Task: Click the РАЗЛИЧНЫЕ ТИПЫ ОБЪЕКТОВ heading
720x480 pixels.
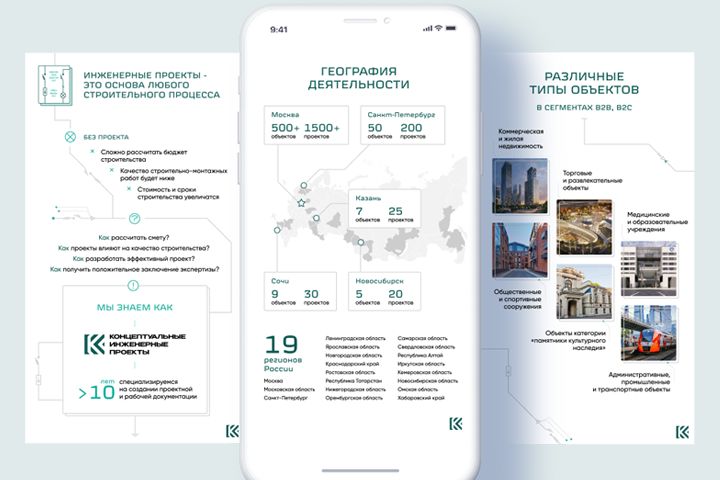Action: tap(584, 83)
